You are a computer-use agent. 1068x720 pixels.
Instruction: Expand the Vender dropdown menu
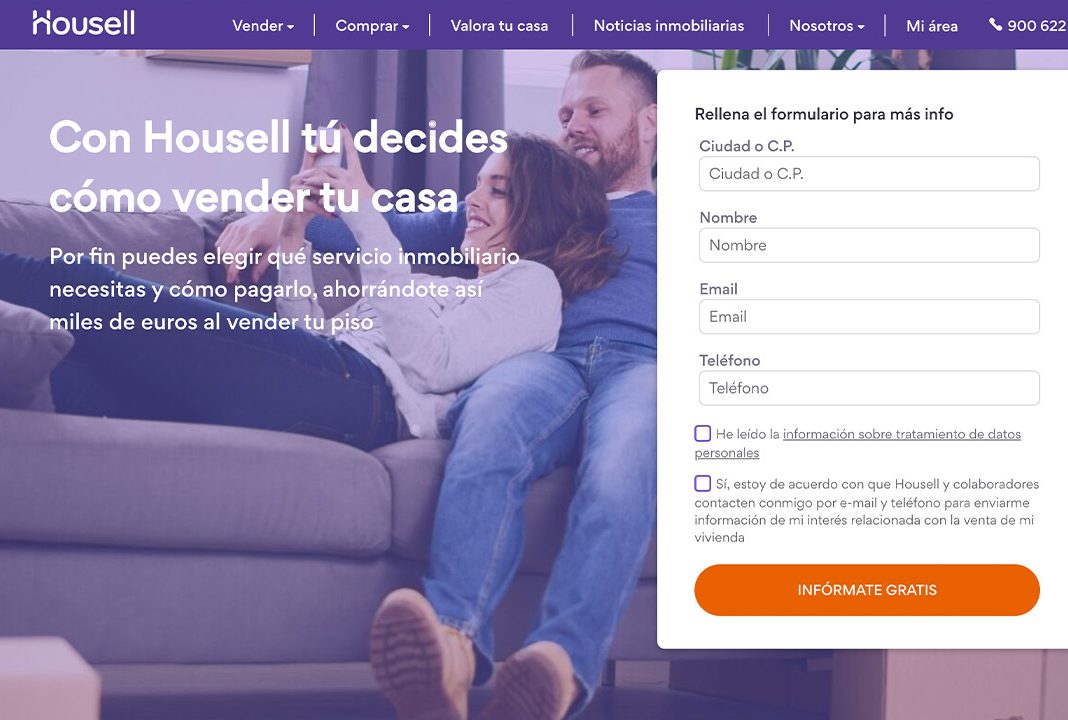263,26
